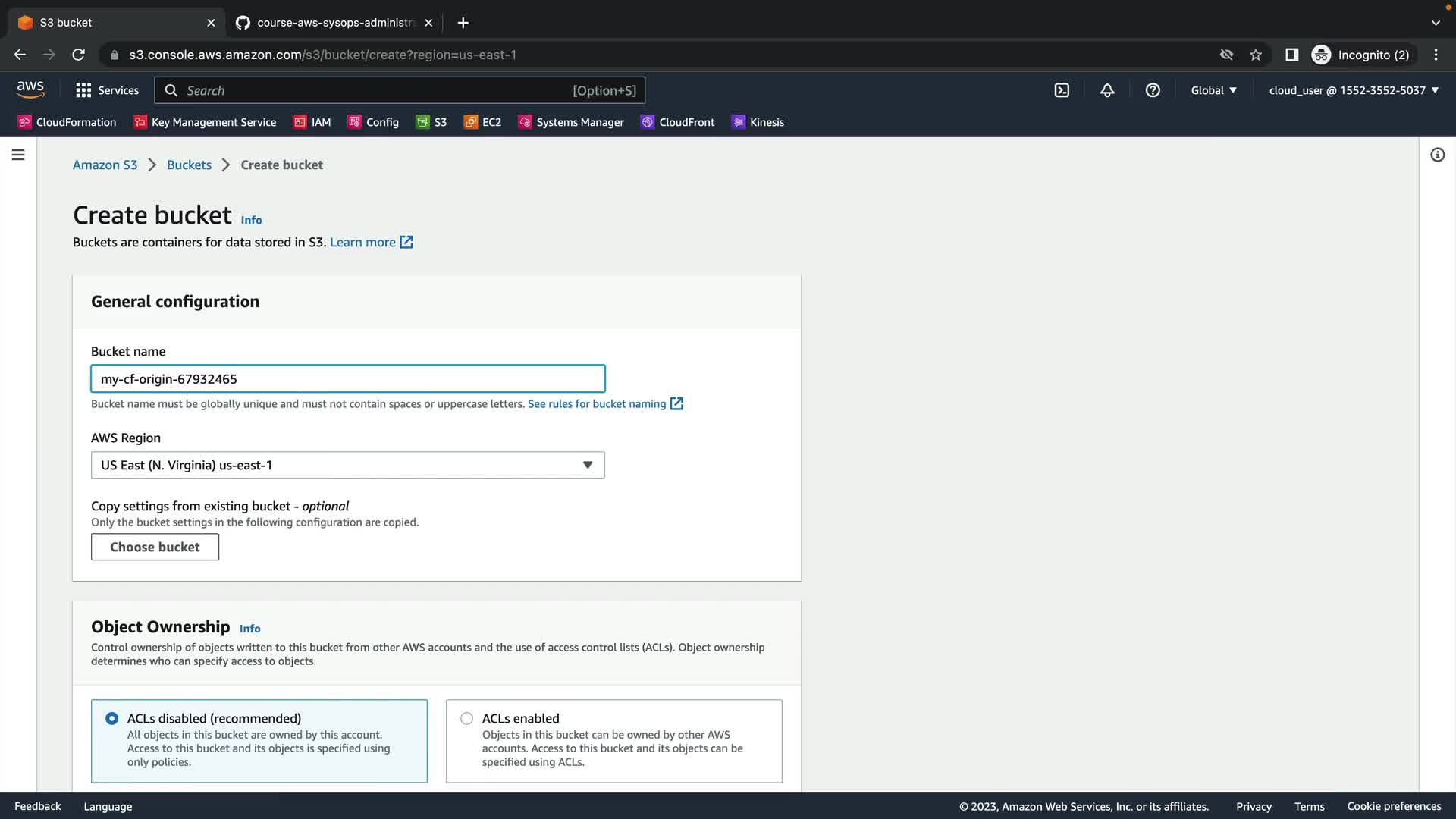The image size is (1456, 819).
Task: Open AWS CloudShell icon in header
Action: 1062,90
